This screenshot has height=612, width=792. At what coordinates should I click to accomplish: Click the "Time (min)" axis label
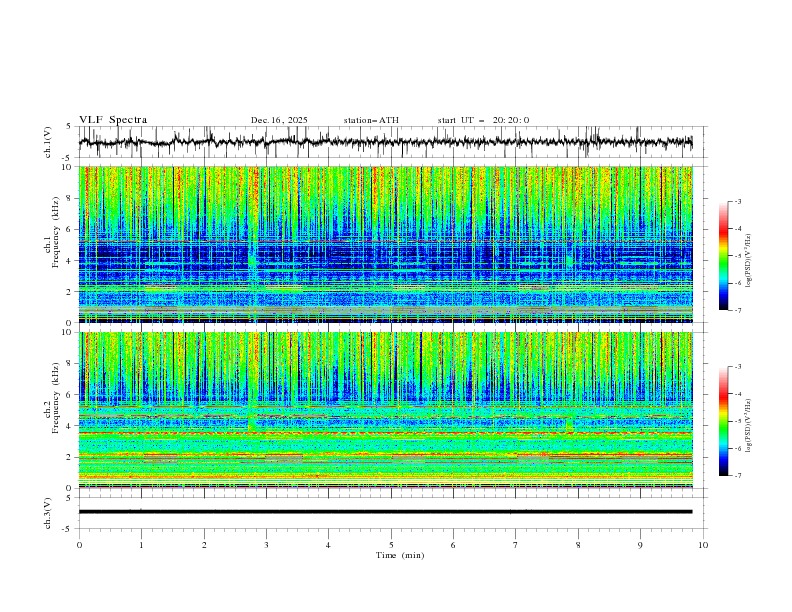click(400, 555)
